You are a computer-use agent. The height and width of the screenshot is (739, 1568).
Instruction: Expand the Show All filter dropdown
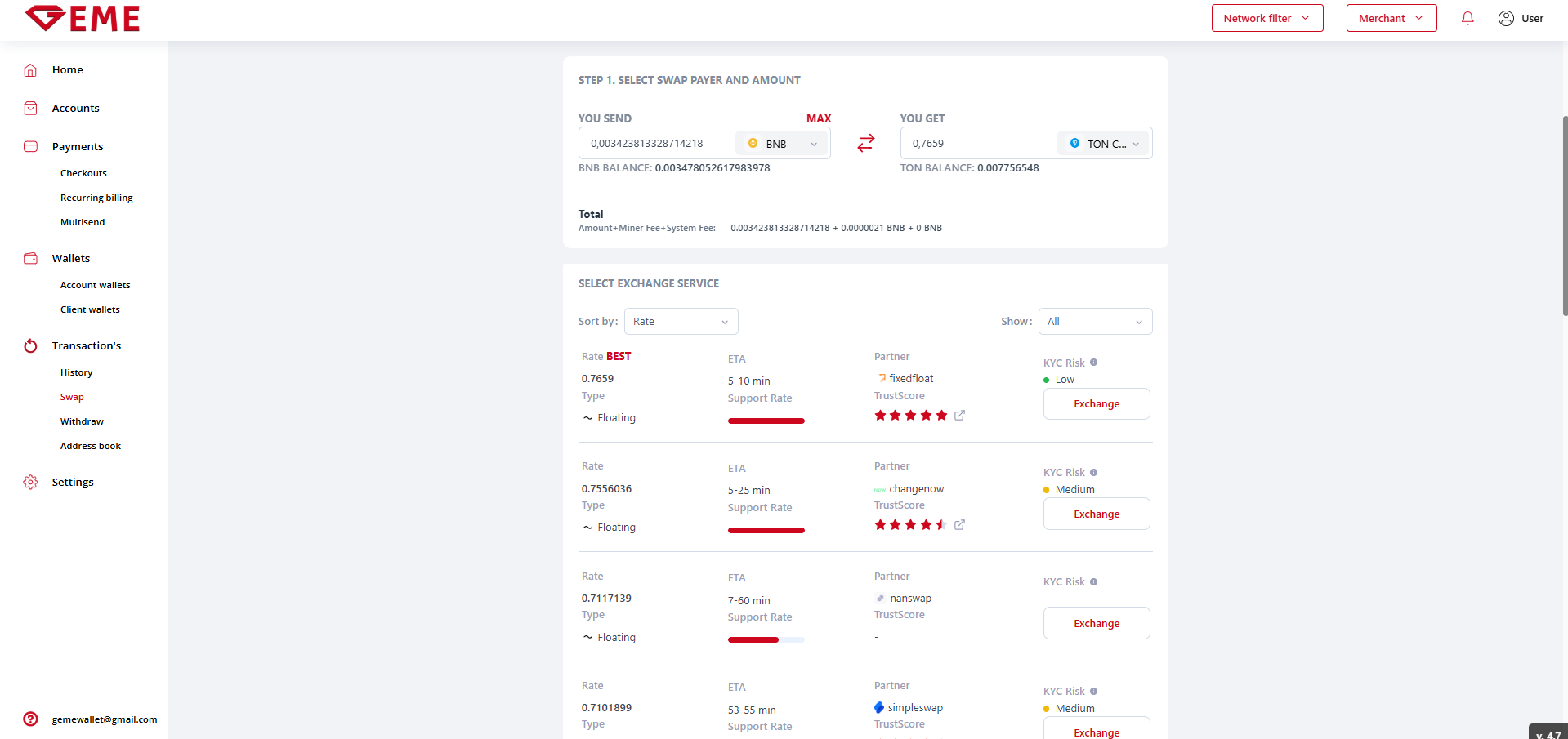[1095, 322]
